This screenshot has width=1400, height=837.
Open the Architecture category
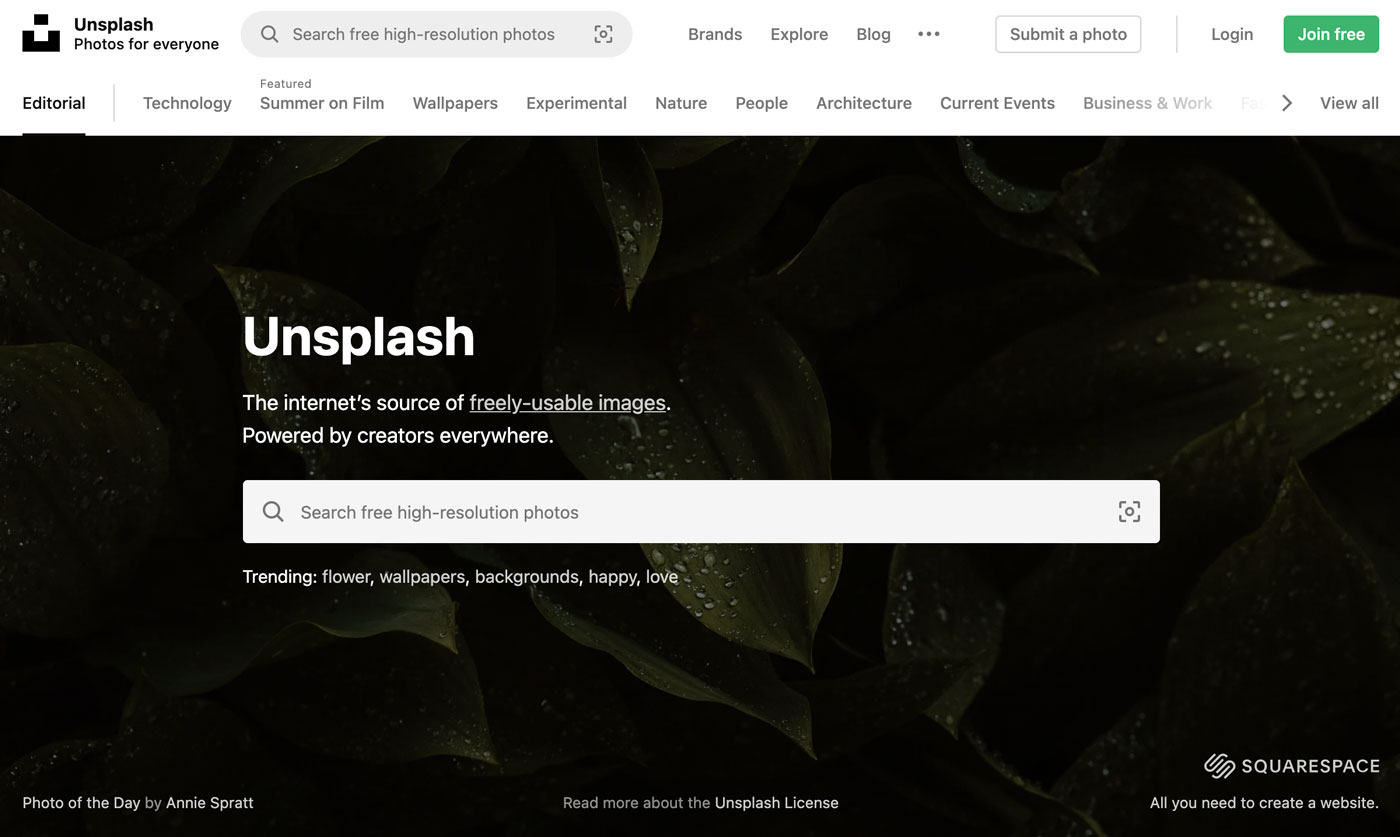pyautogui.click(x=864, y=103)
